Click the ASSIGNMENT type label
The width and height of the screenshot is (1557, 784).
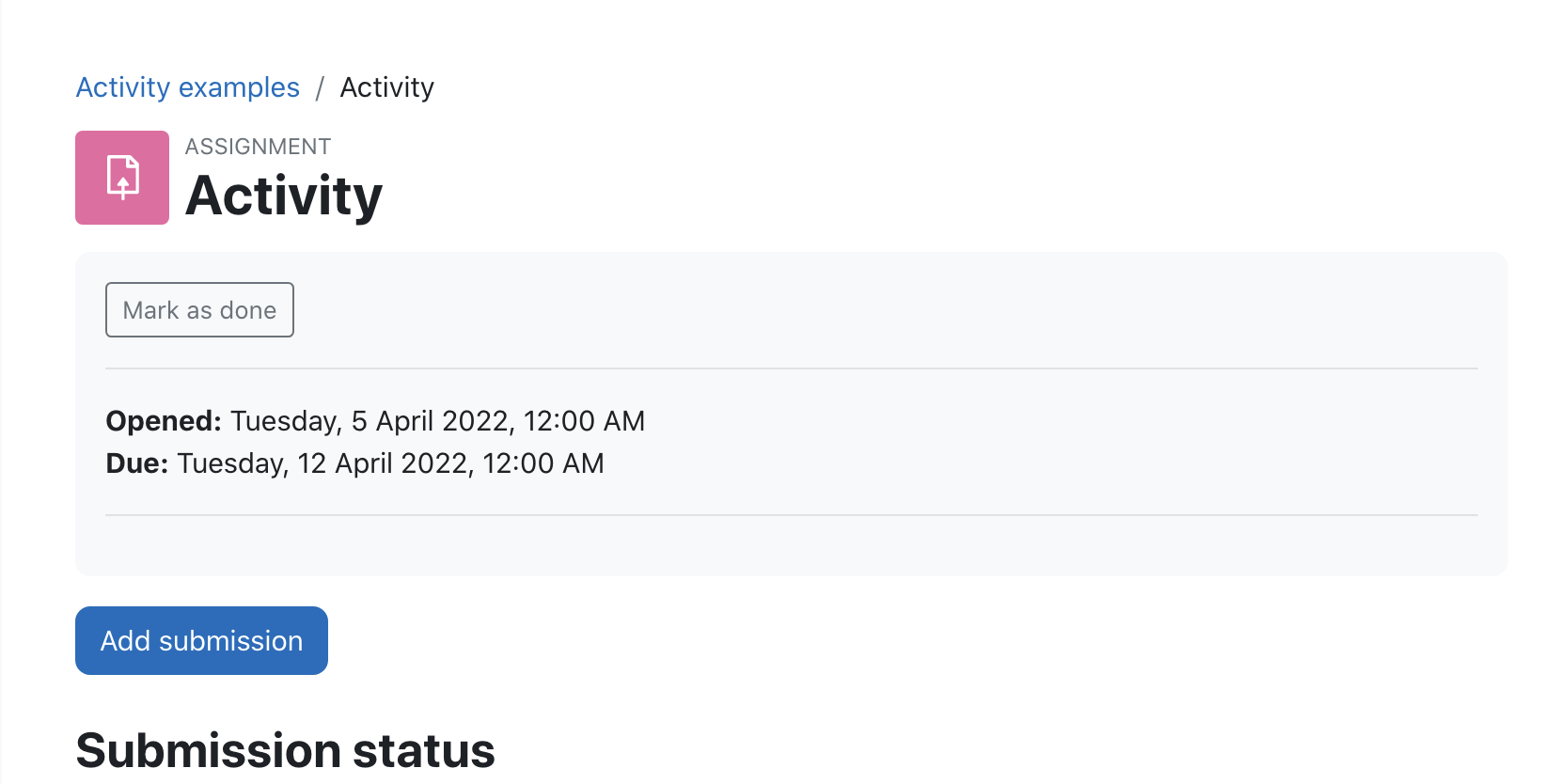(258, 147)
